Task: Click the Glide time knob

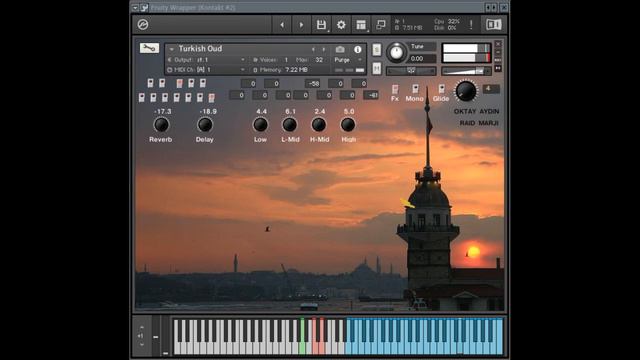Action: tap(465, 91)
